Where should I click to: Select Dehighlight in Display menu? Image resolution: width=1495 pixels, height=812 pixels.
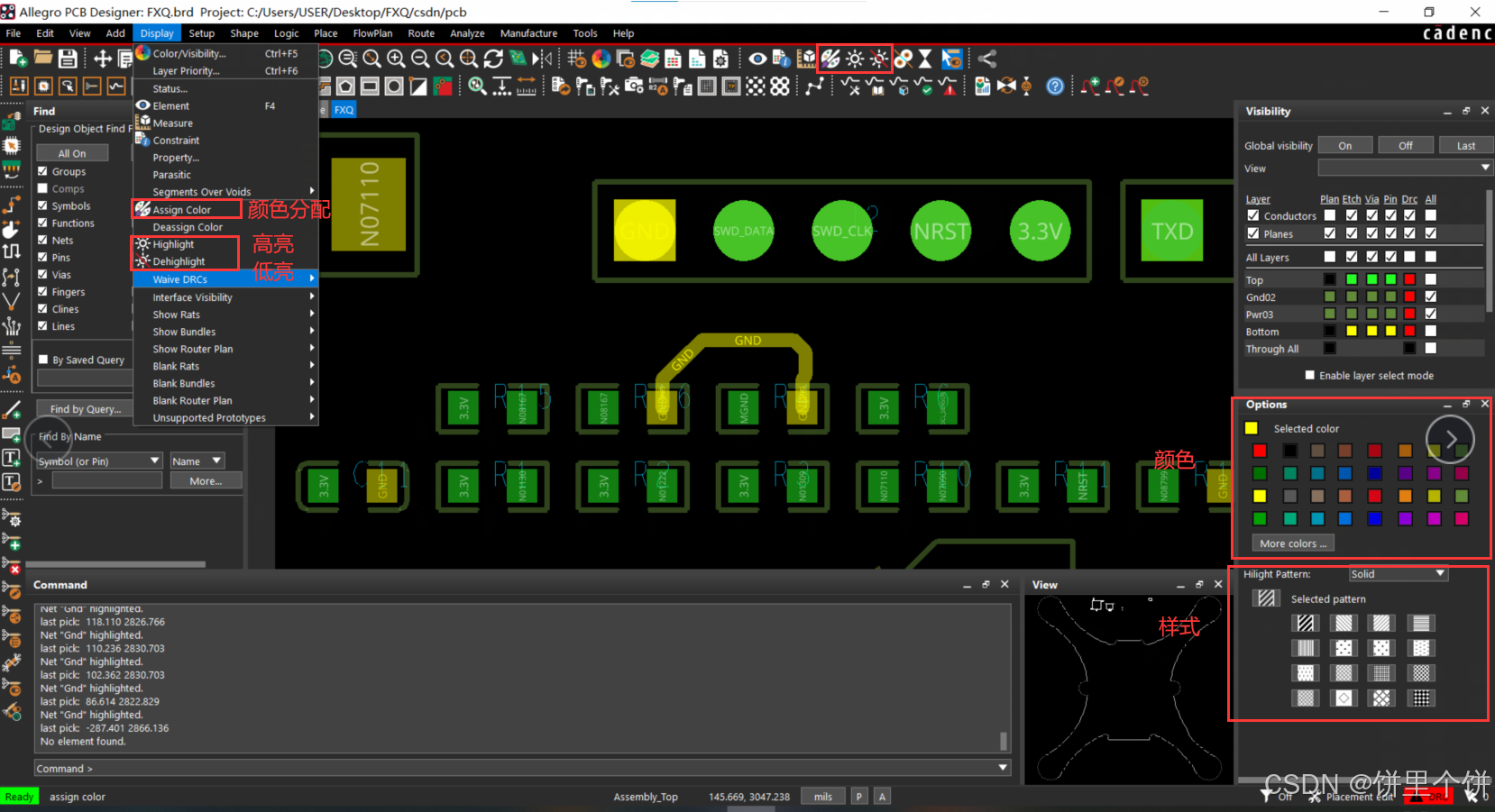179,261
